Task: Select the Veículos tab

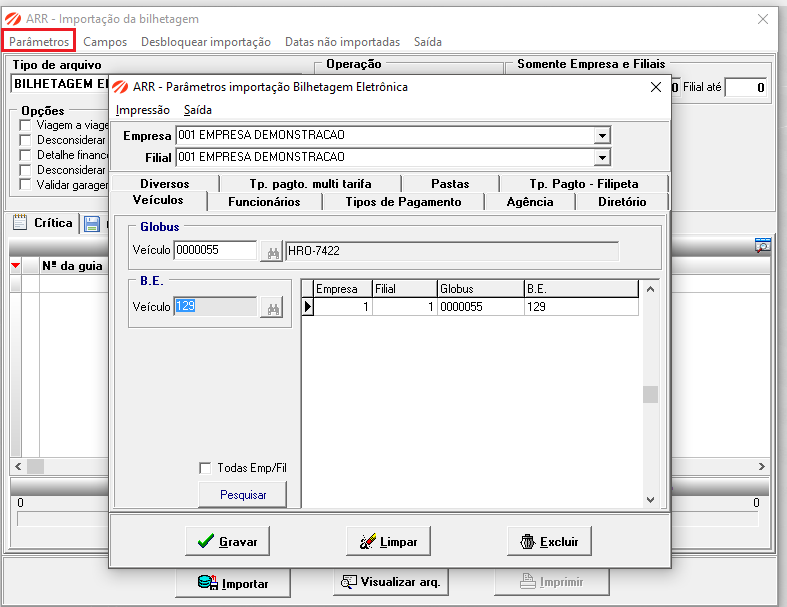Action: pyautogui.click(x=158, y=200)
